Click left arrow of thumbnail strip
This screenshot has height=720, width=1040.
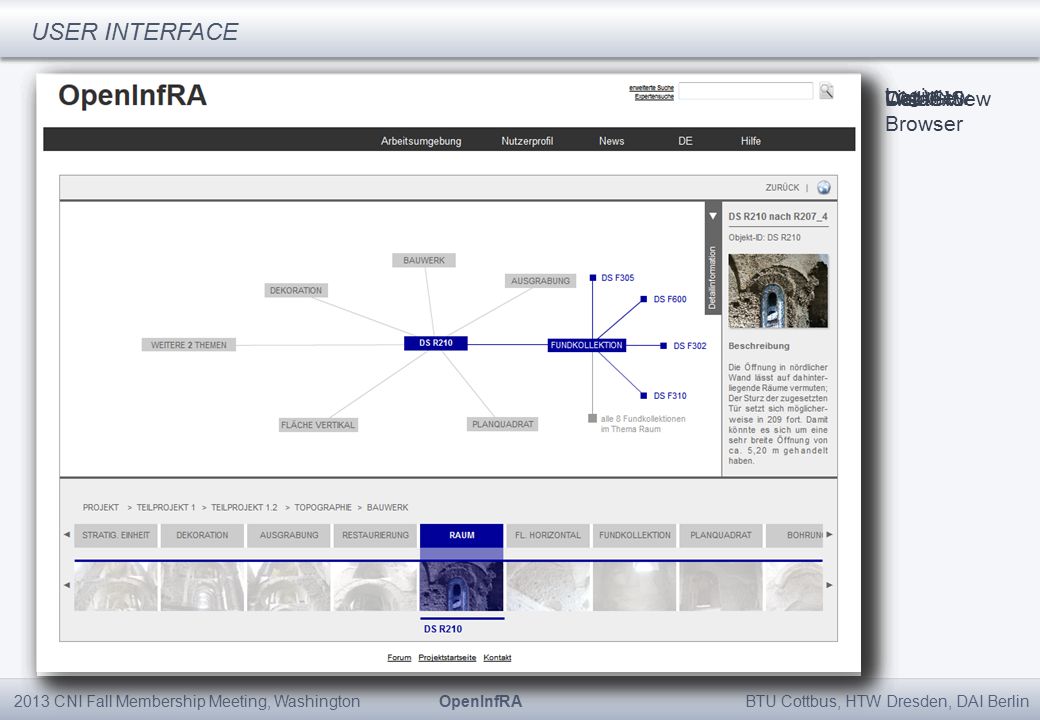pyautogui.click(x=66, y=585)
